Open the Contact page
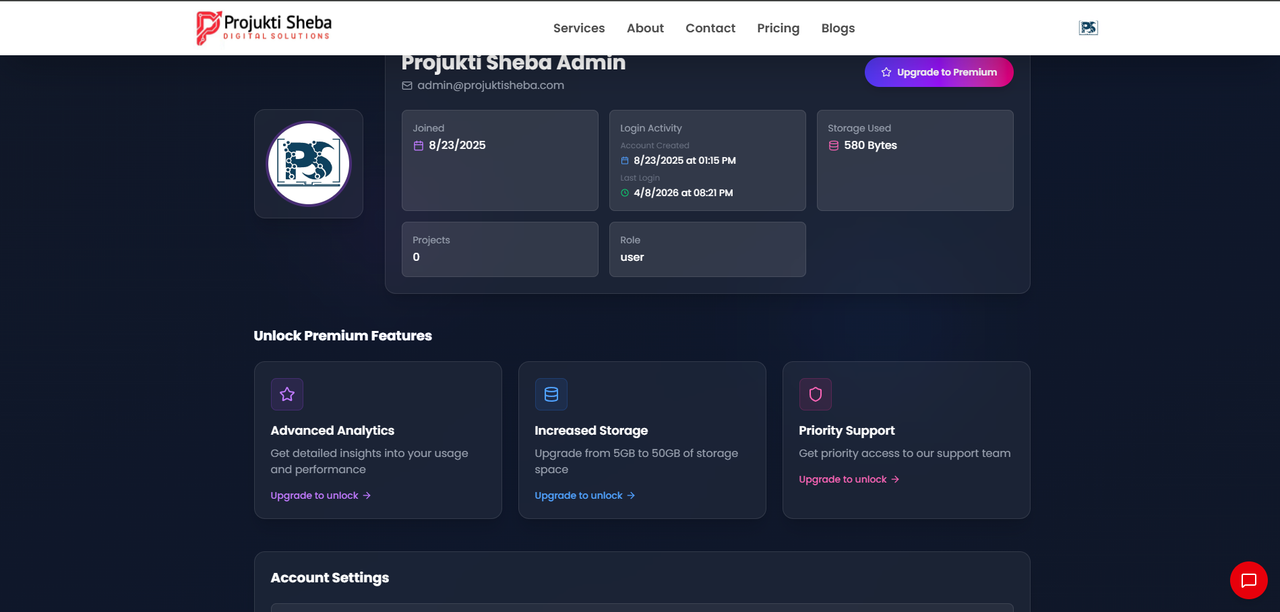Image resolution: width=1280 pixels, height=612 pixels. click(710, 28)
